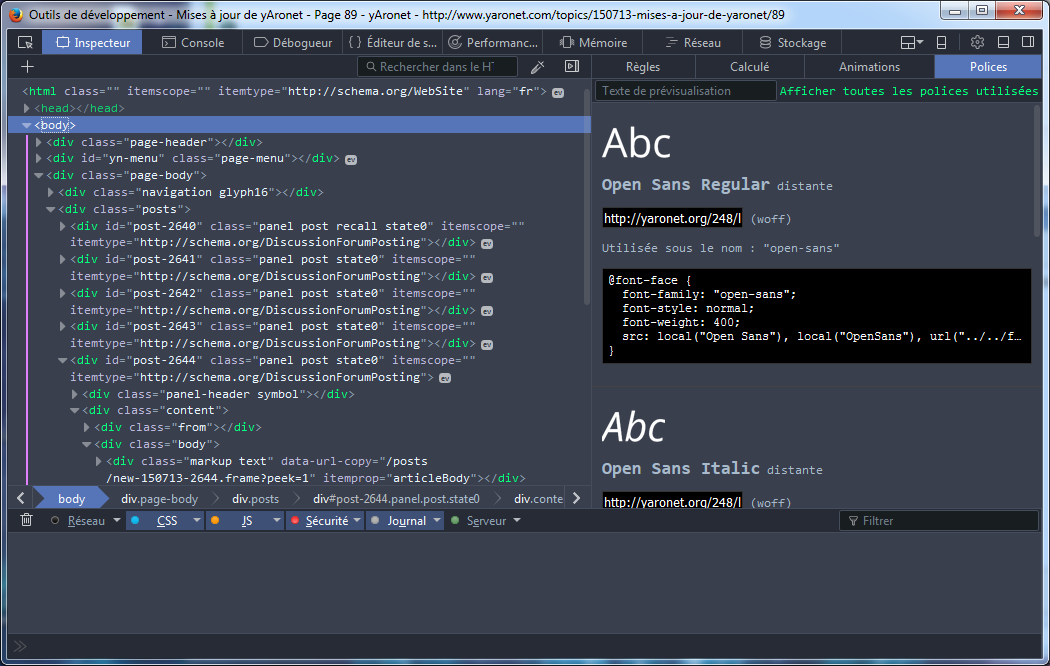Add a new node with plus icon
The height and width of the screenshot is (666, 1050).
27,67
